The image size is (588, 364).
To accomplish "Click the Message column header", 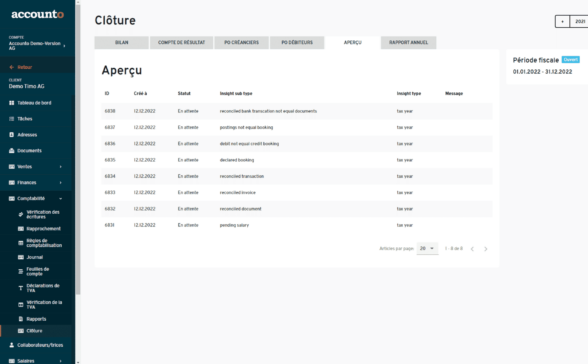I will pos(454,93).
